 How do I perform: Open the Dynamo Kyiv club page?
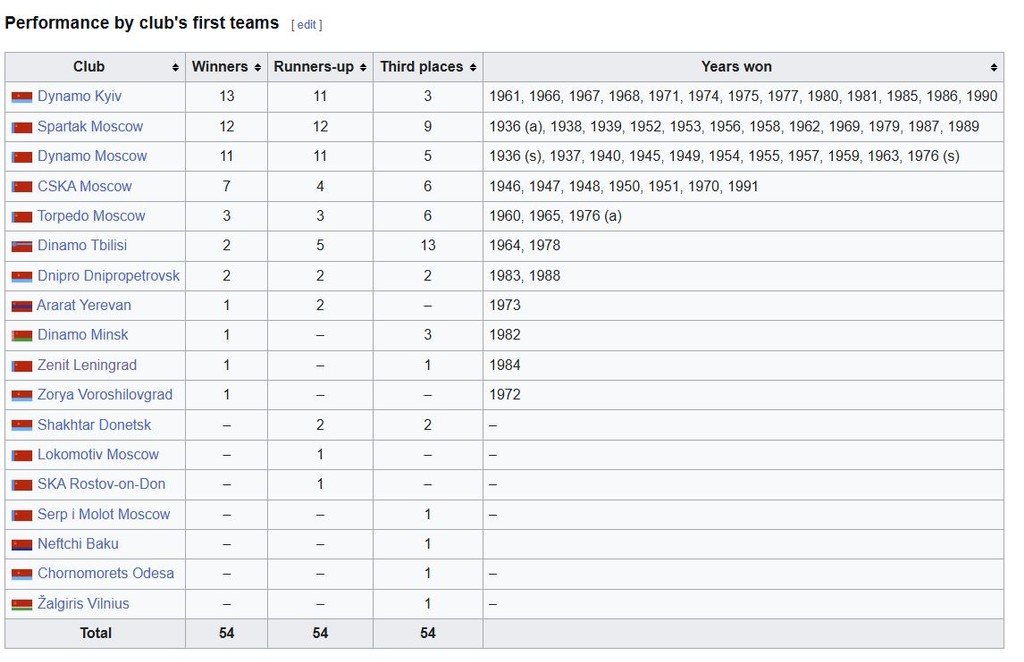pos(79,97)
